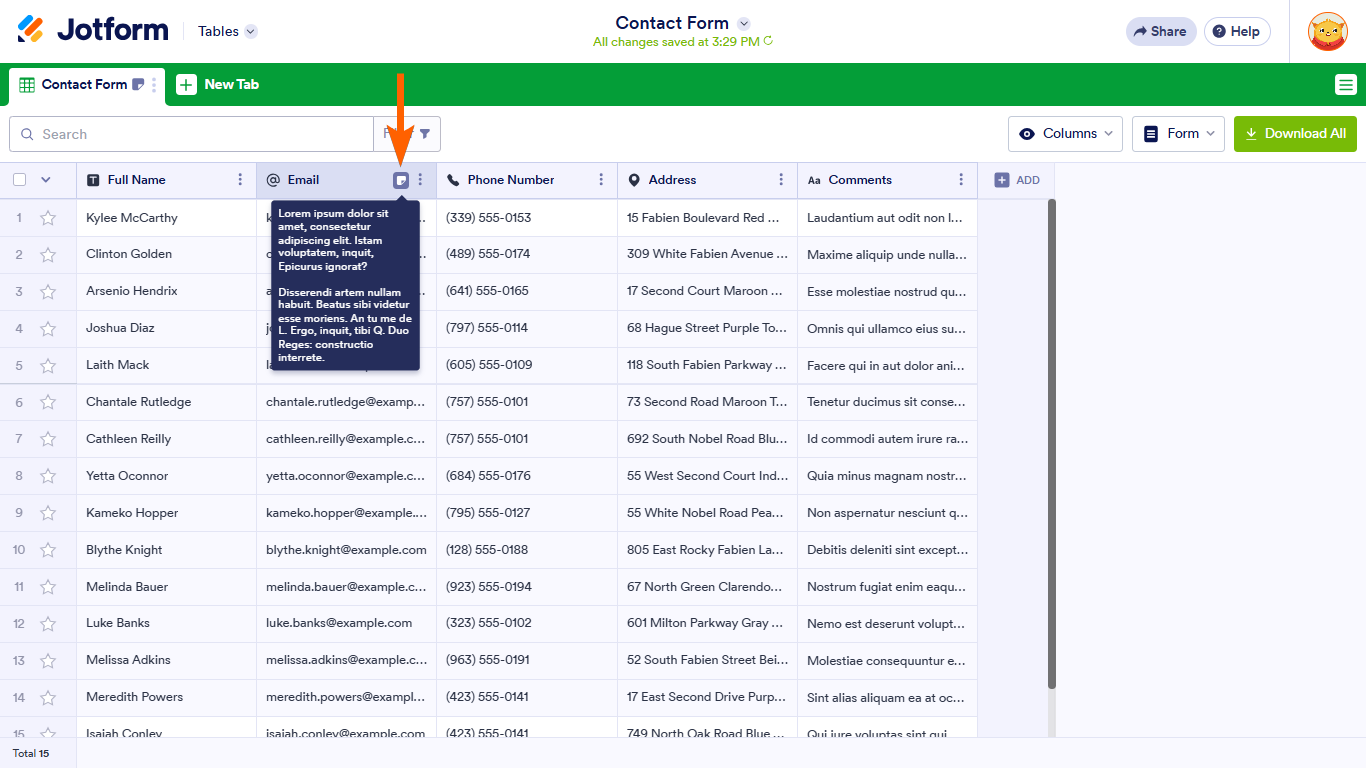
Task: Star row 7 Cathleen Reilly
Action: pyautogui.click(x=47, y=439)
